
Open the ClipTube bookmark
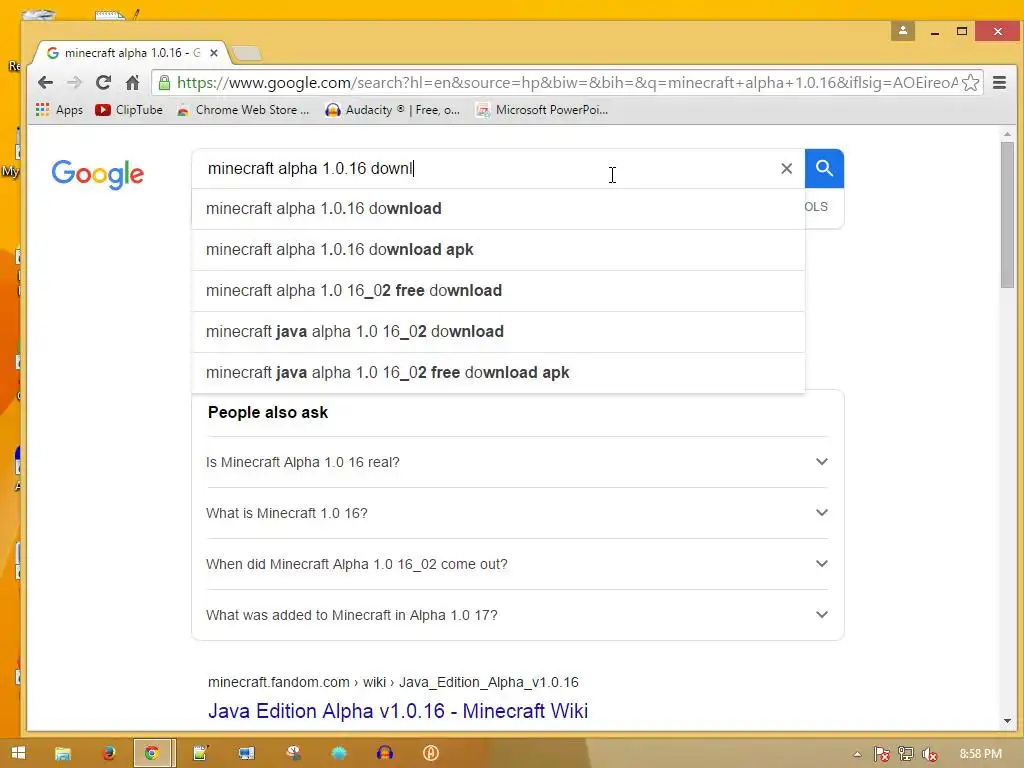[x=129, y=110]
